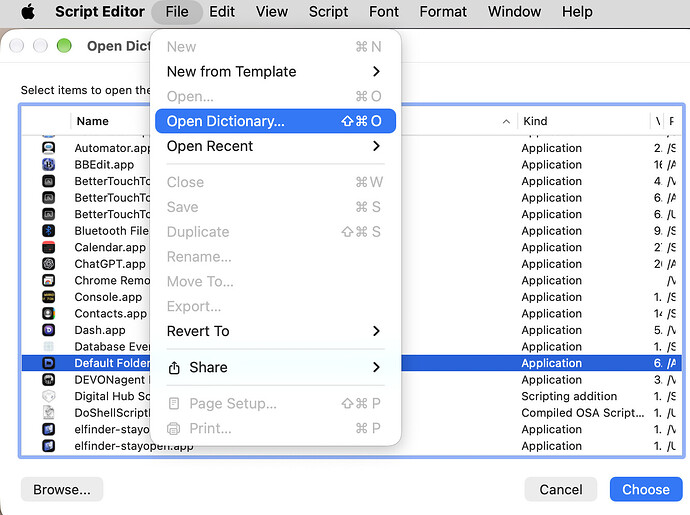Click the BBEdit.app icon
Screen dimensions: 690x515
click(x=48, y=165)
